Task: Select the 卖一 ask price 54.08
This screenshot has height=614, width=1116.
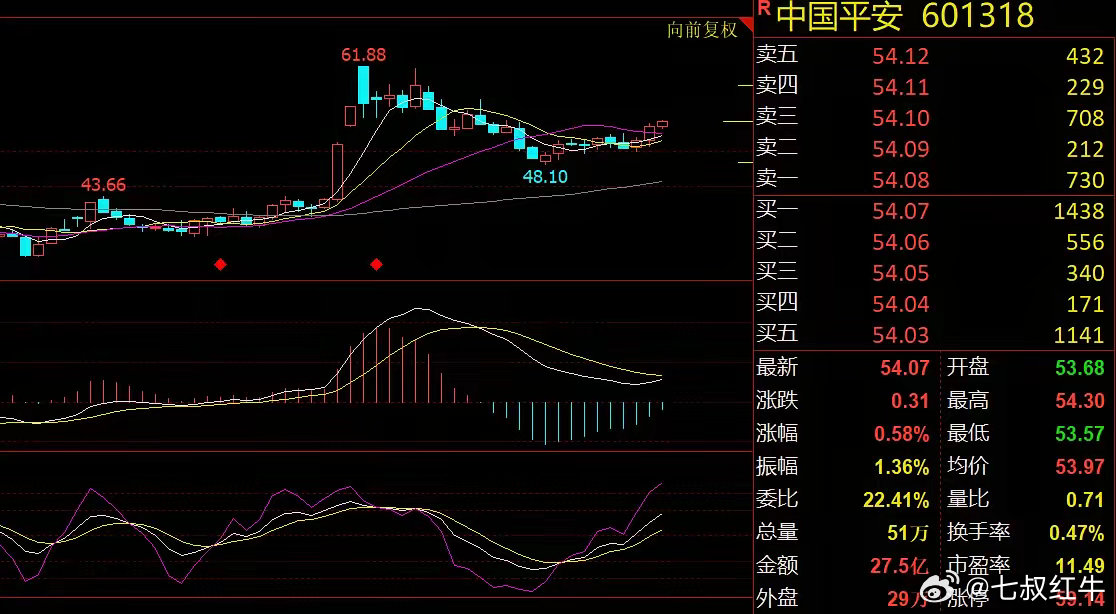Action: 901,180
